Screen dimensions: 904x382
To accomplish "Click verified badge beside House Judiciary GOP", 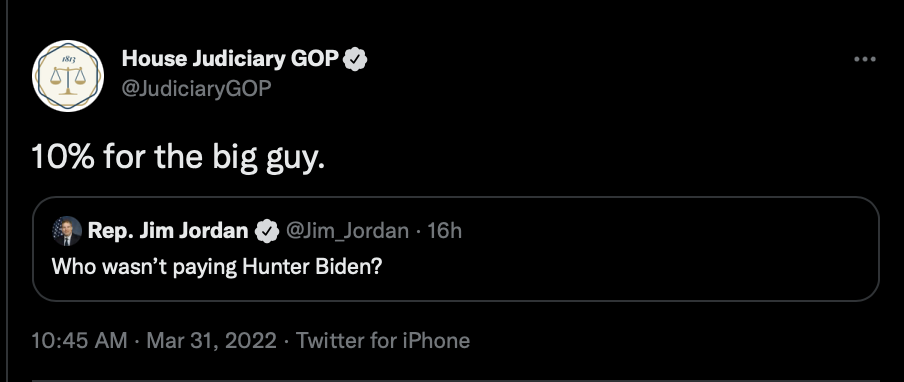I will pyautogui.click(x=355, y=59).
